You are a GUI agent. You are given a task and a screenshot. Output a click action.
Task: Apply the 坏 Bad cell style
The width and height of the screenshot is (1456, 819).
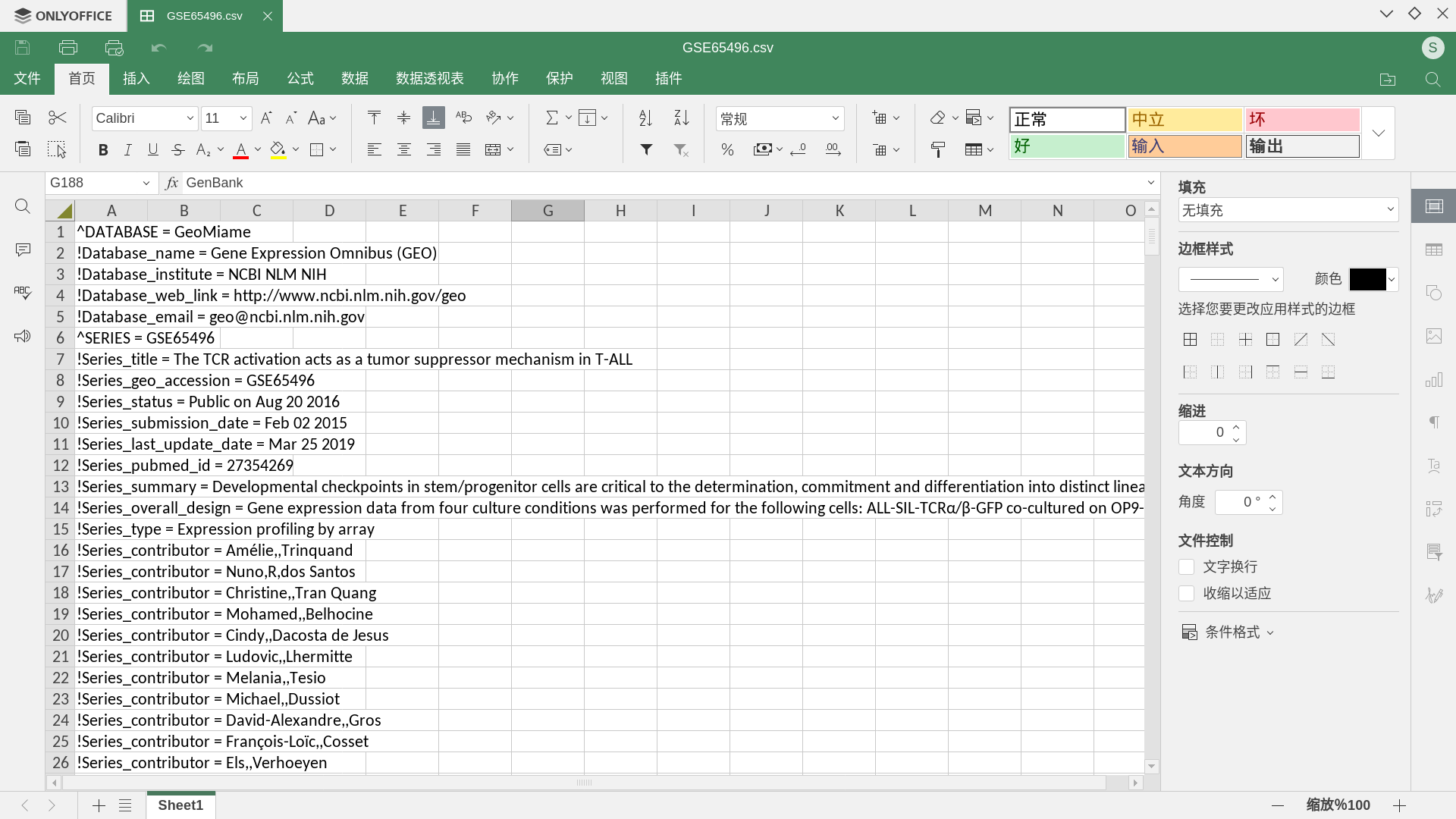(x=1302, y=119)
